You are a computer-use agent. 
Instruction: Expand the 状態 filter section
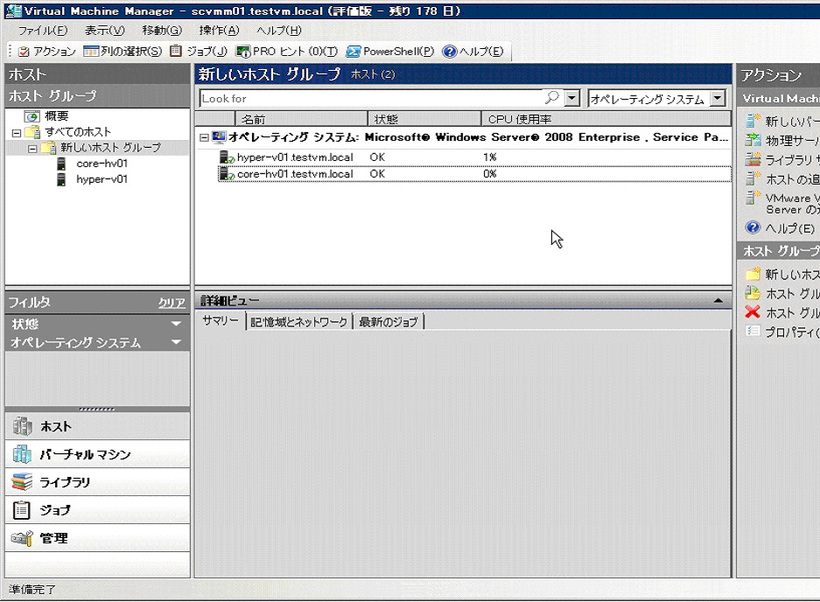point(176,324)
